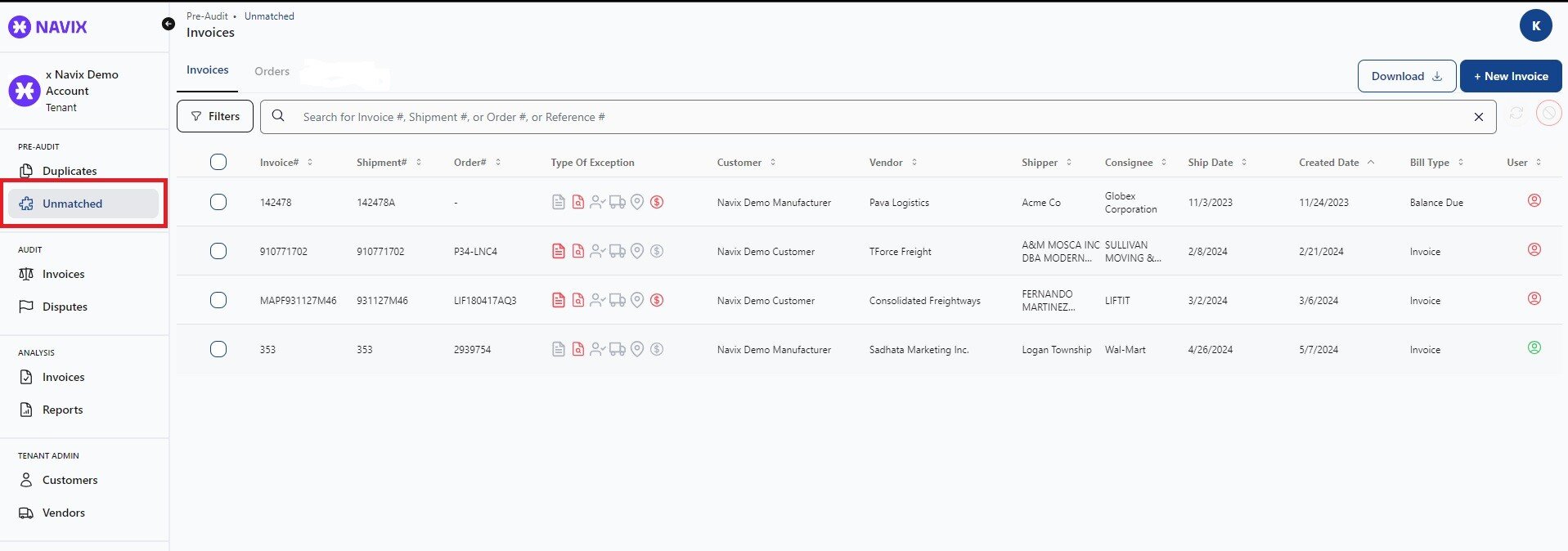1568x551 pixels.
Task: Click the truck exception icon for invoice 910771702
Action: pyautogui.click(x=618, y=251)
